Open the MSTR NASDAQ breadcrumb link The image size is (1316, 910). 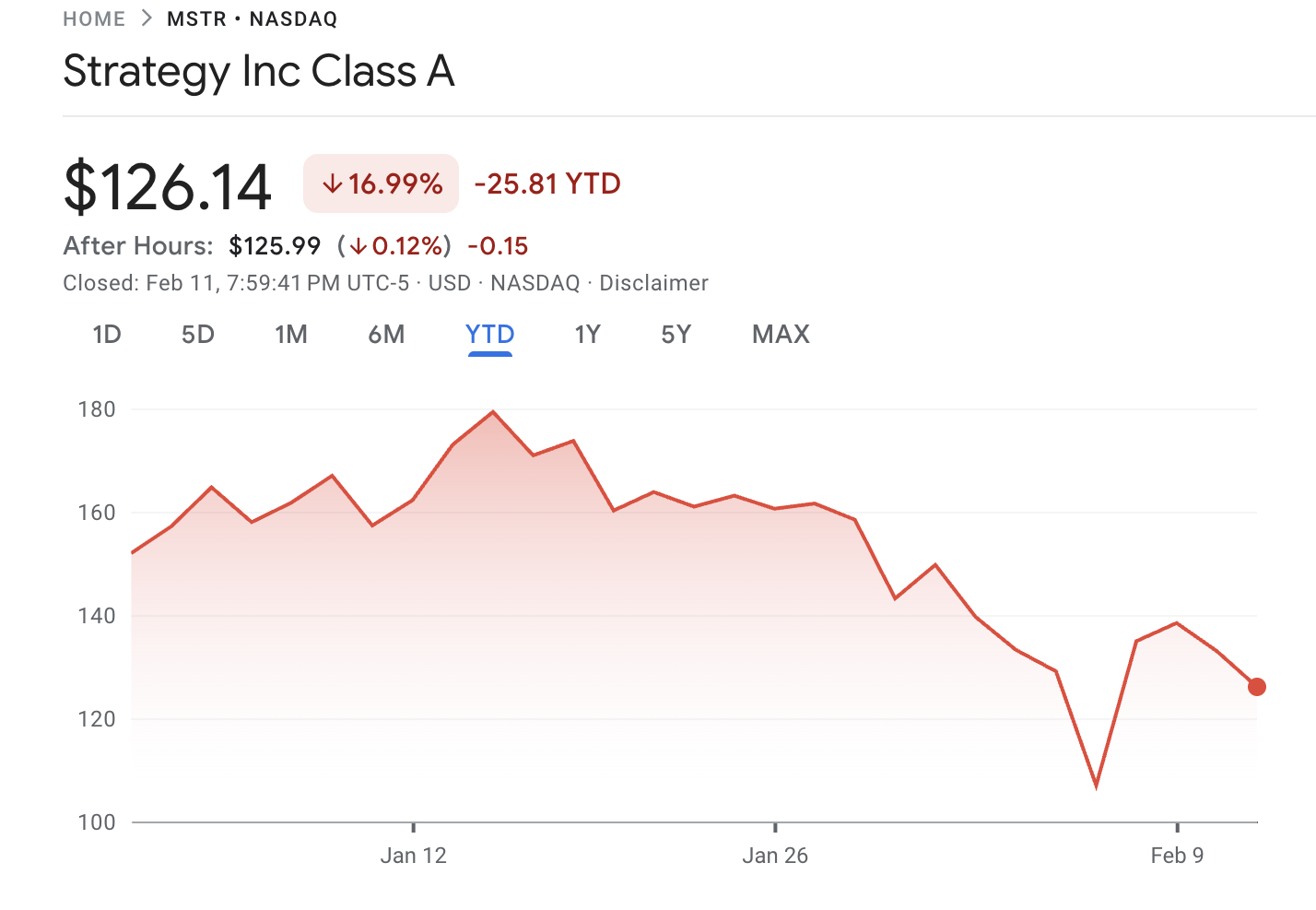click(252, 18)
